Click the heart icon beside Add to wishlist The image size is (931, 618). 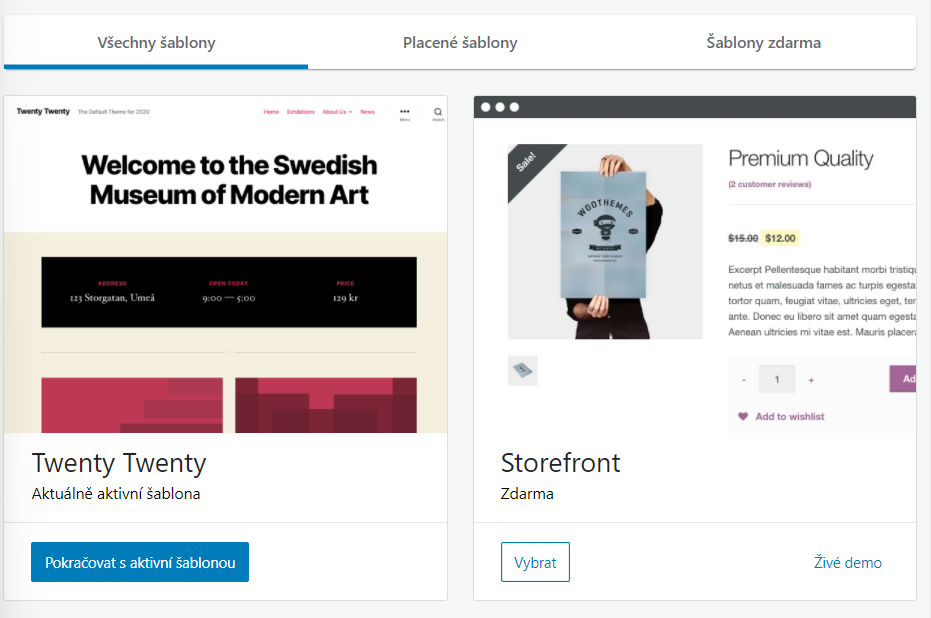point(744,416)
